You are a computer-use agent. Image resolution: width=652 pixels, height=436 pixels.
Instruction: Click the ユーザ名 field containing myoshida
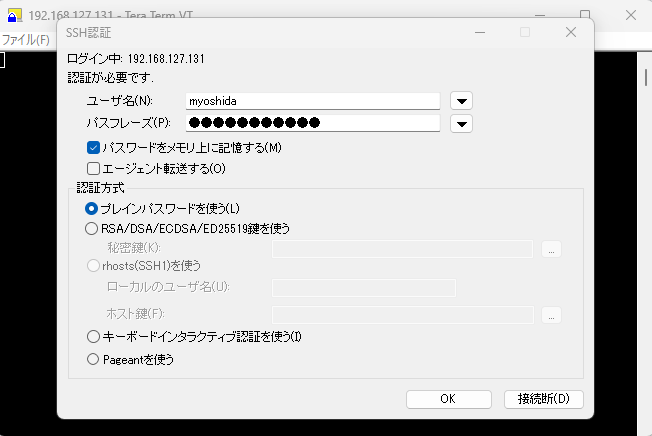coord(313,101)
